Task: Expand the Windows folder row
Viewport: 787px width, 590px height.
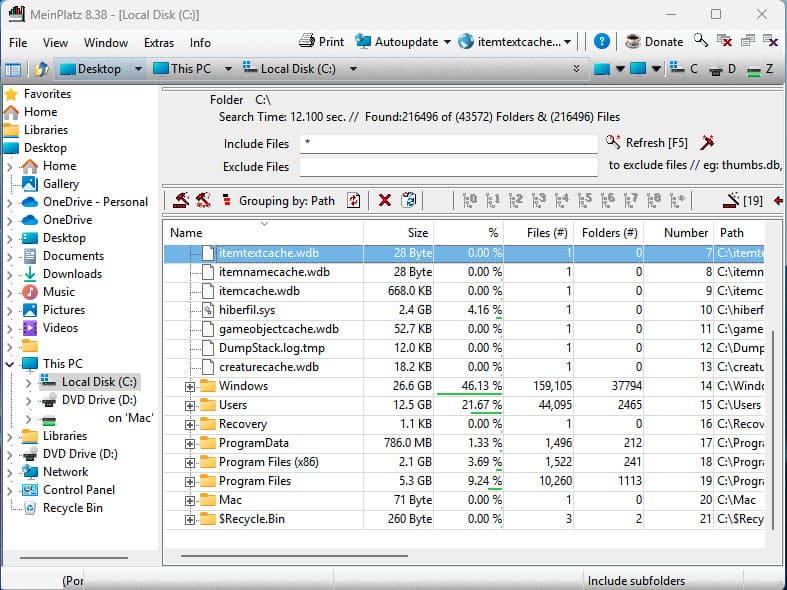Action: point(190,386)
